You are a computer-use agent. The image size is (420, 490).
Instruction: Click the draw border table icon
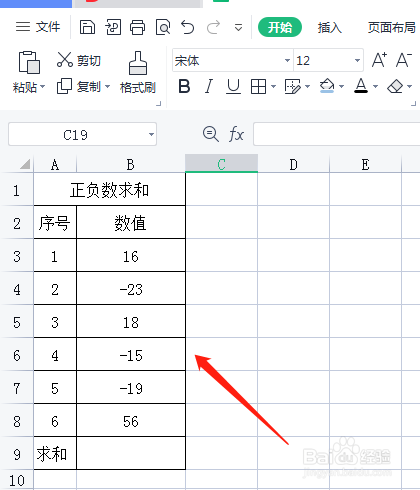click(x=293, y=87)
